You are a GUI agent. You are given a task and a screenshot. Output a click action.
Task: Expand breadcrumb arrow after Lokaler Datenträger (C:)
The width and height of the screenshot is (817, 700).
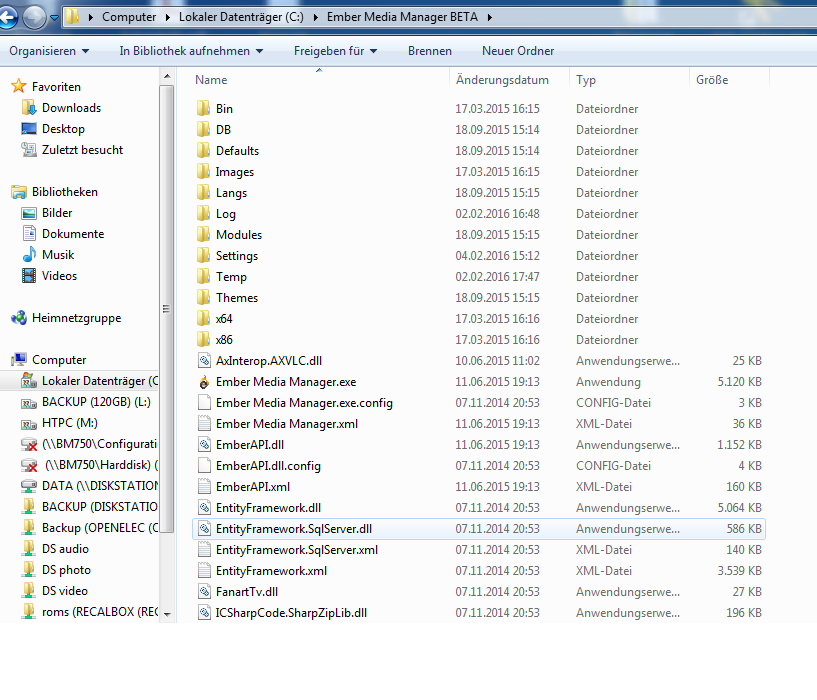(x=316, y=17)
